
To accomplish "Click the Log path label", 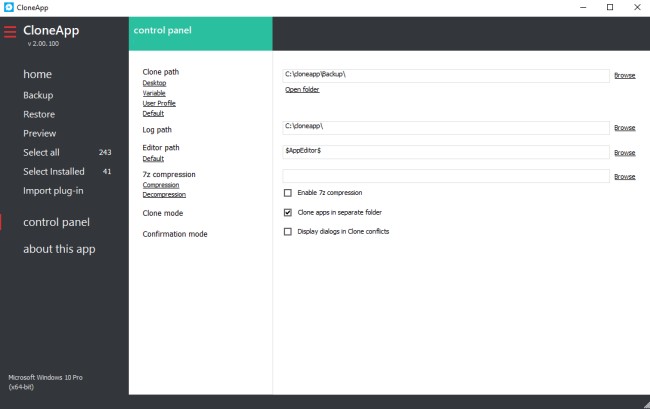I will coord(157,130).
